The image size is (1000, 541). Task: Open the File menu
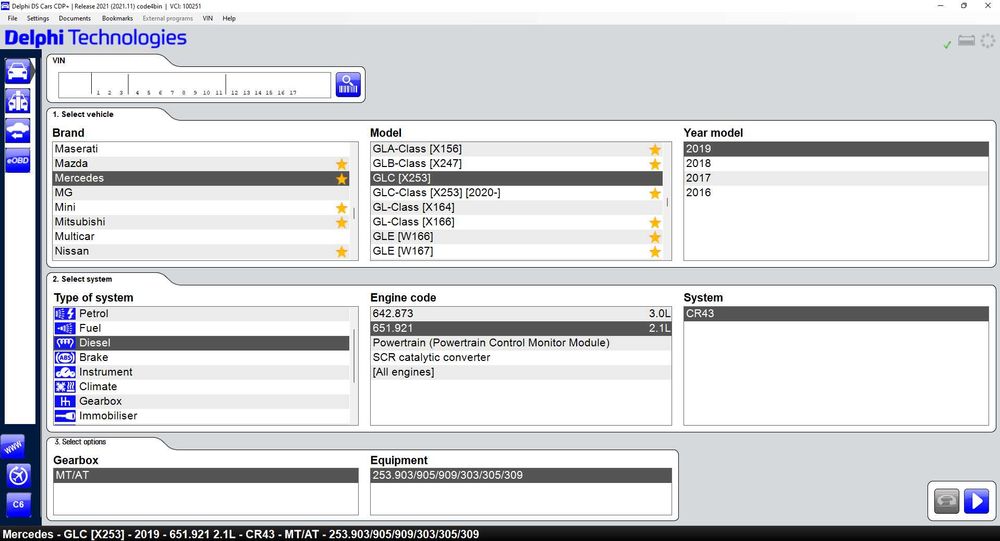pos(13,19)
